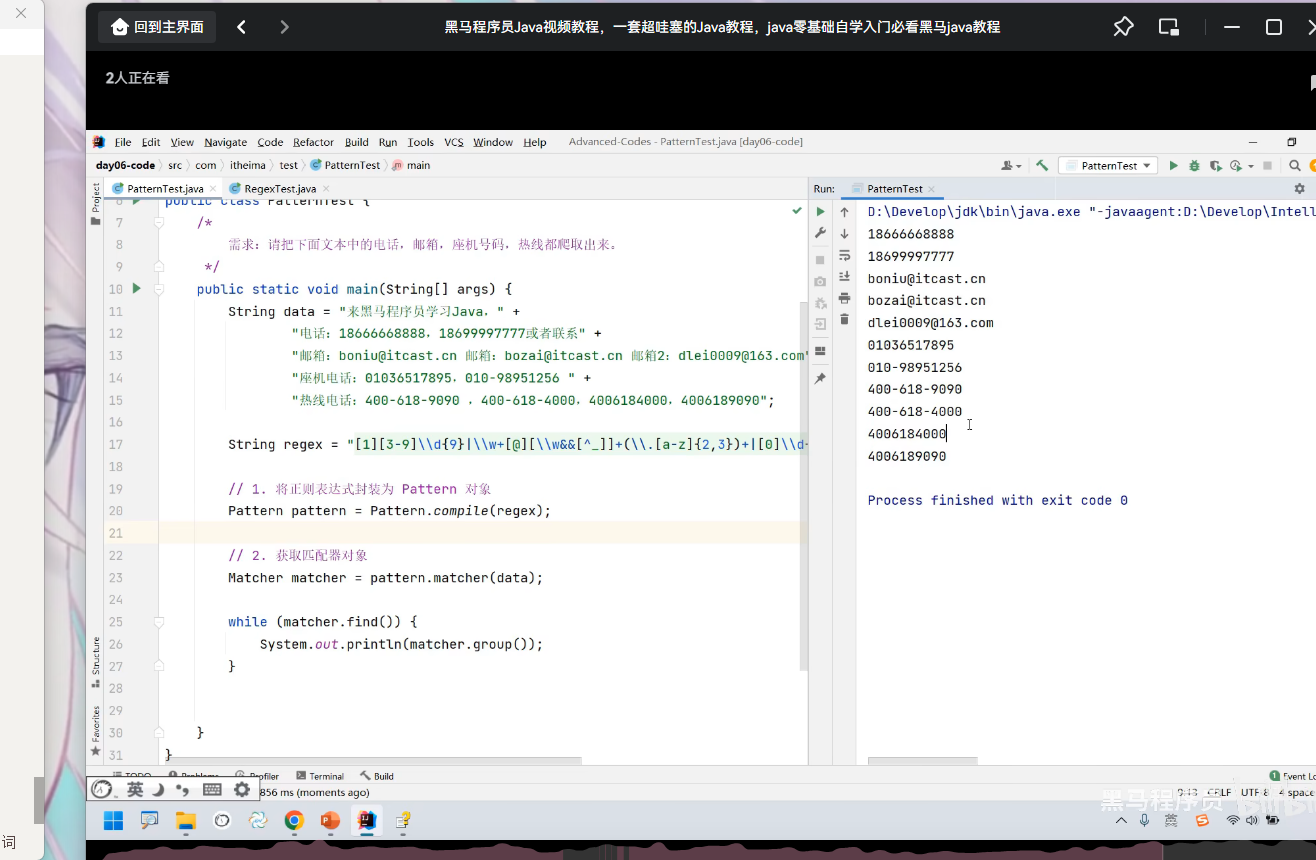This screenshot has width=1316, height=860.
Task: Open Google Chrome from taskbar
Action: point(294,821)
